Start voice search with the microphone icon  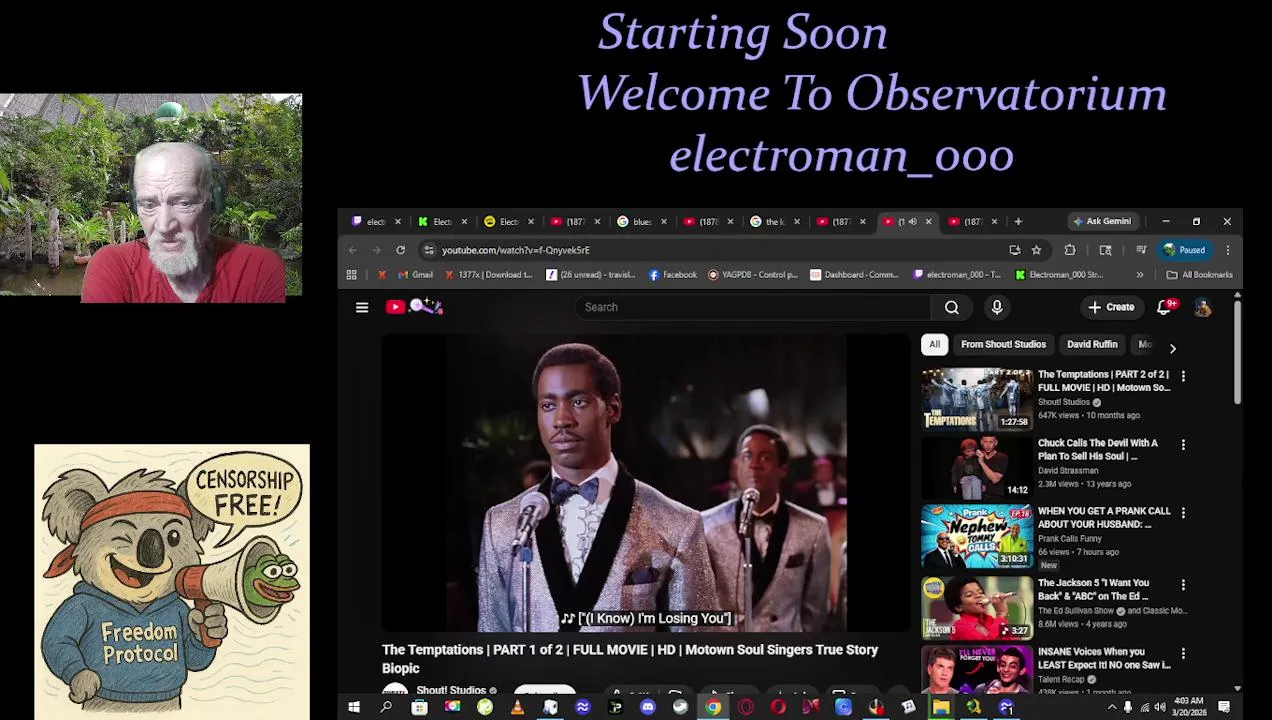(997, 307)
